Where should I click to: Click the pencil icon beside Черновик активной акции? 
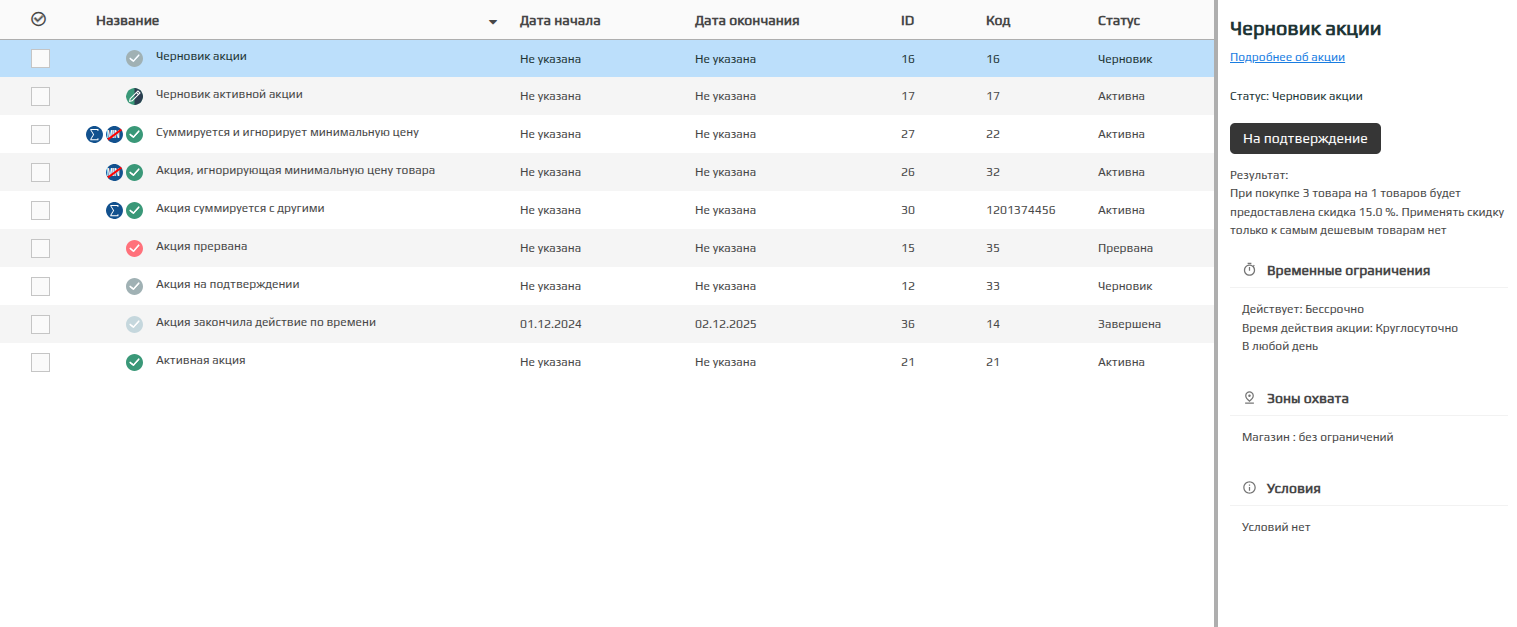134,97
